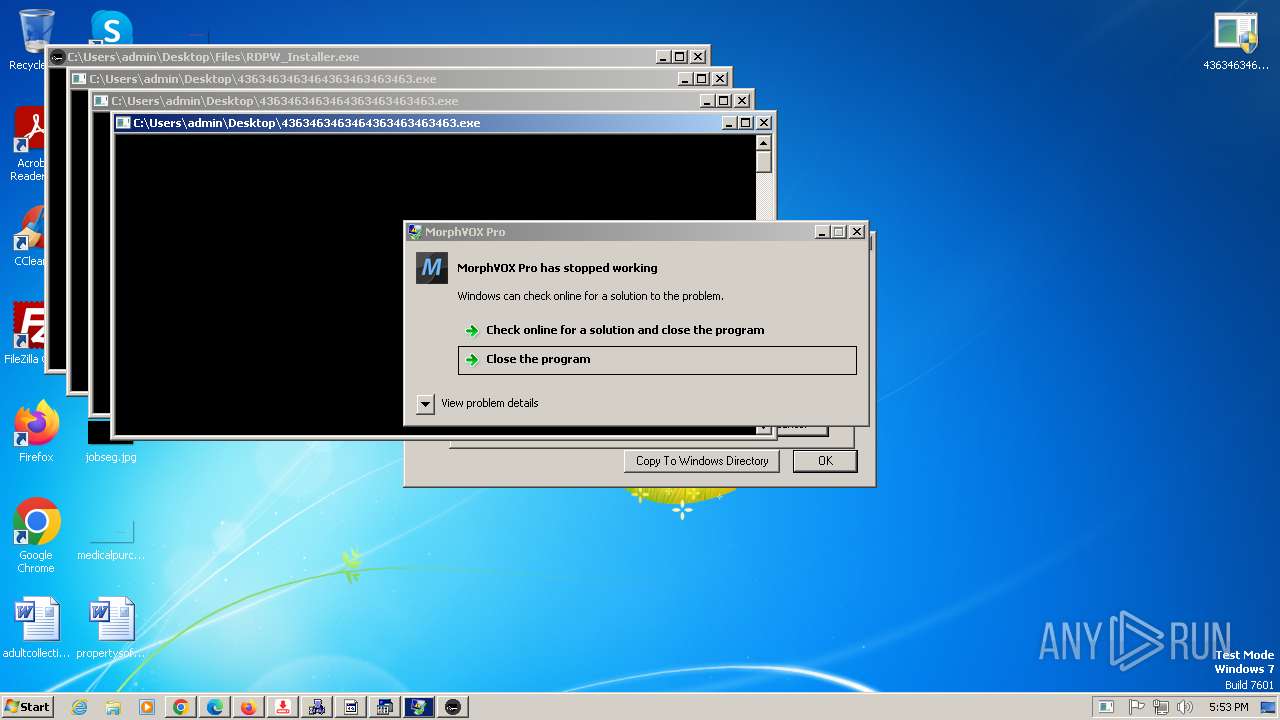Click console icon of front cmd window
Image resolution: width=1280 pixels, height=720 pixels.
123,123
